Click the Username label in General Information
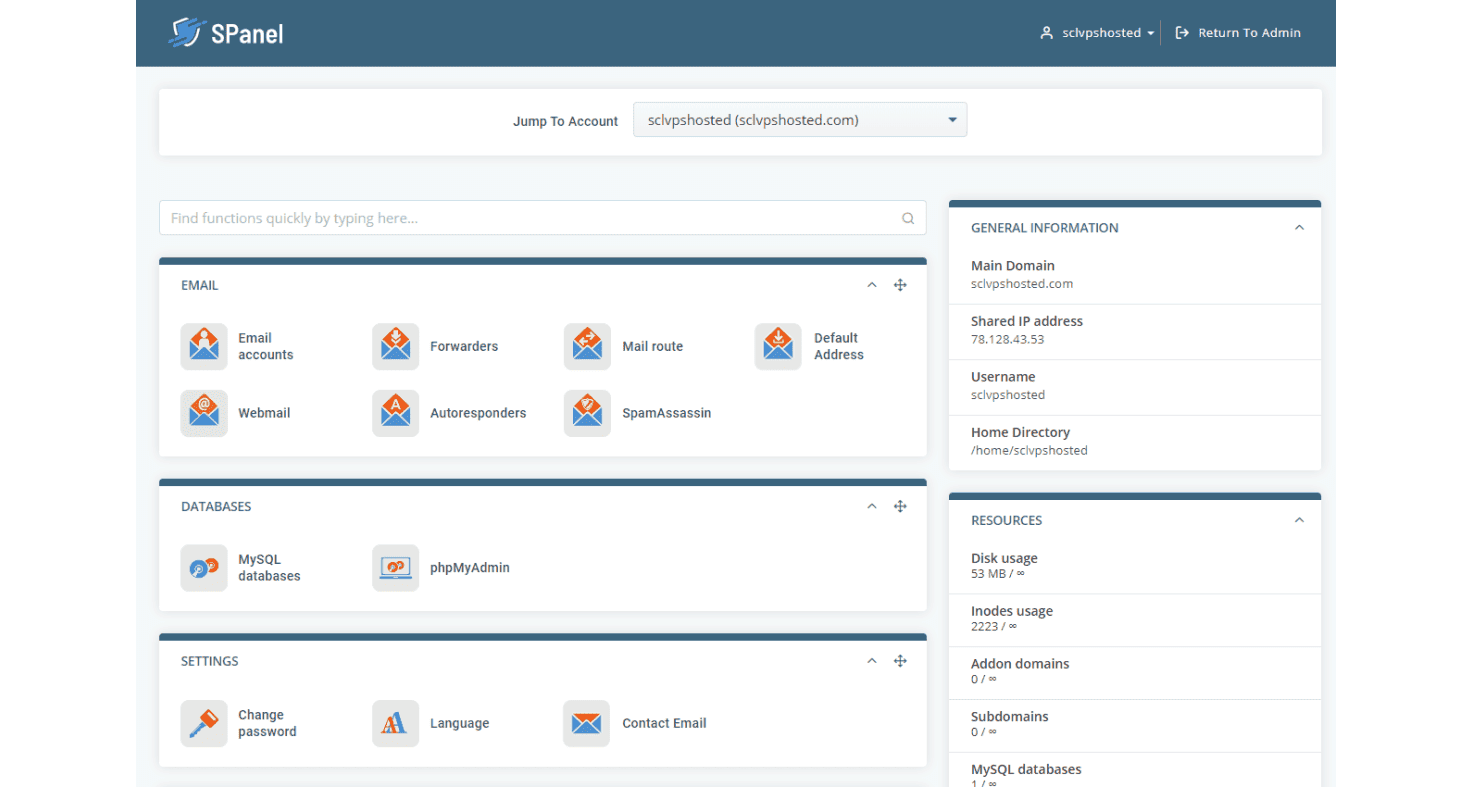Image resolution: width=1472 pixels, height=787 pixels. pyautogui.click(x=1003, y=377)
